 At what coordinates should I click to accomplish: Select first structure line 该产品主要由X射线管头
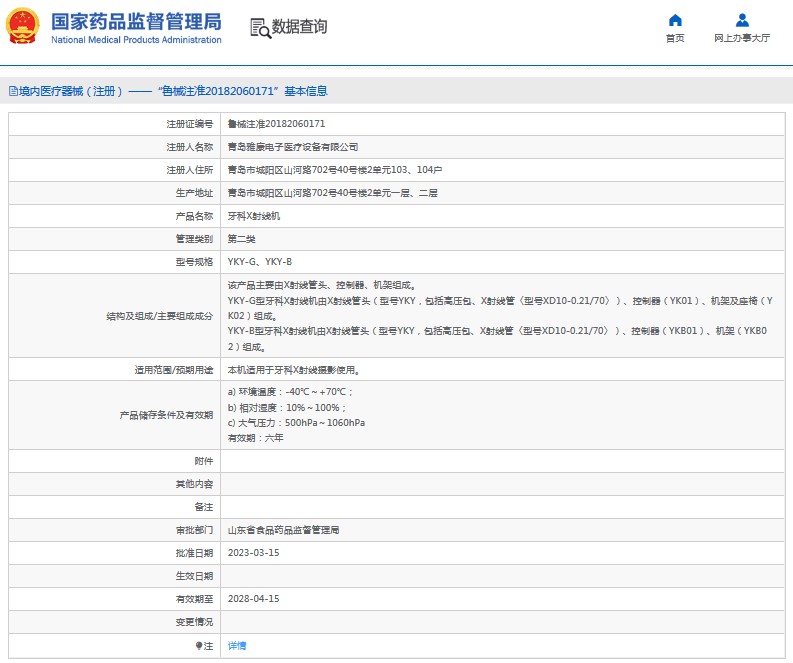click(322, 285)
